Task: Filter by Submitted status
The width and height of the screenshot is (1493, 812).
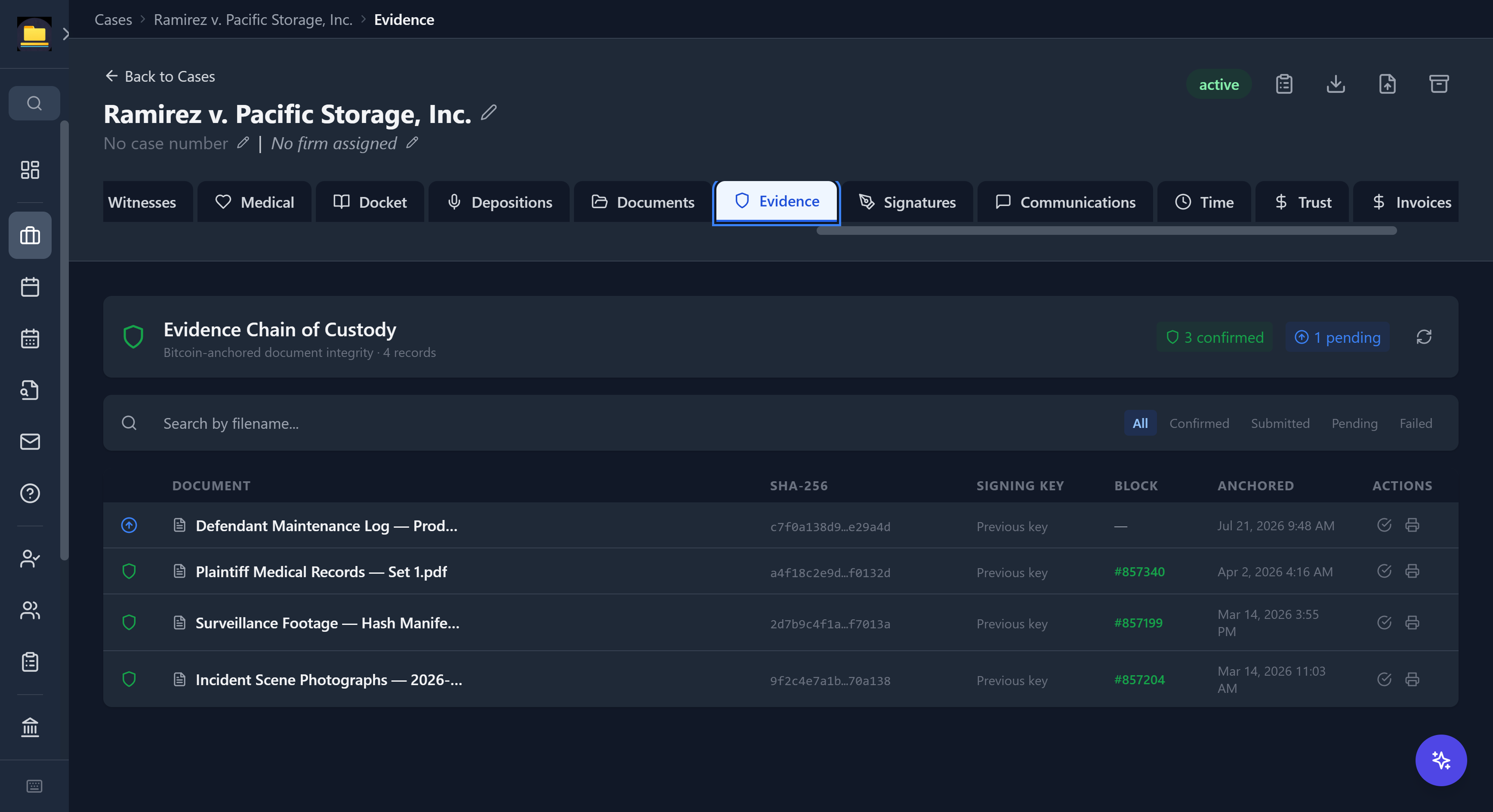Action: click(x=1280, y=423)
